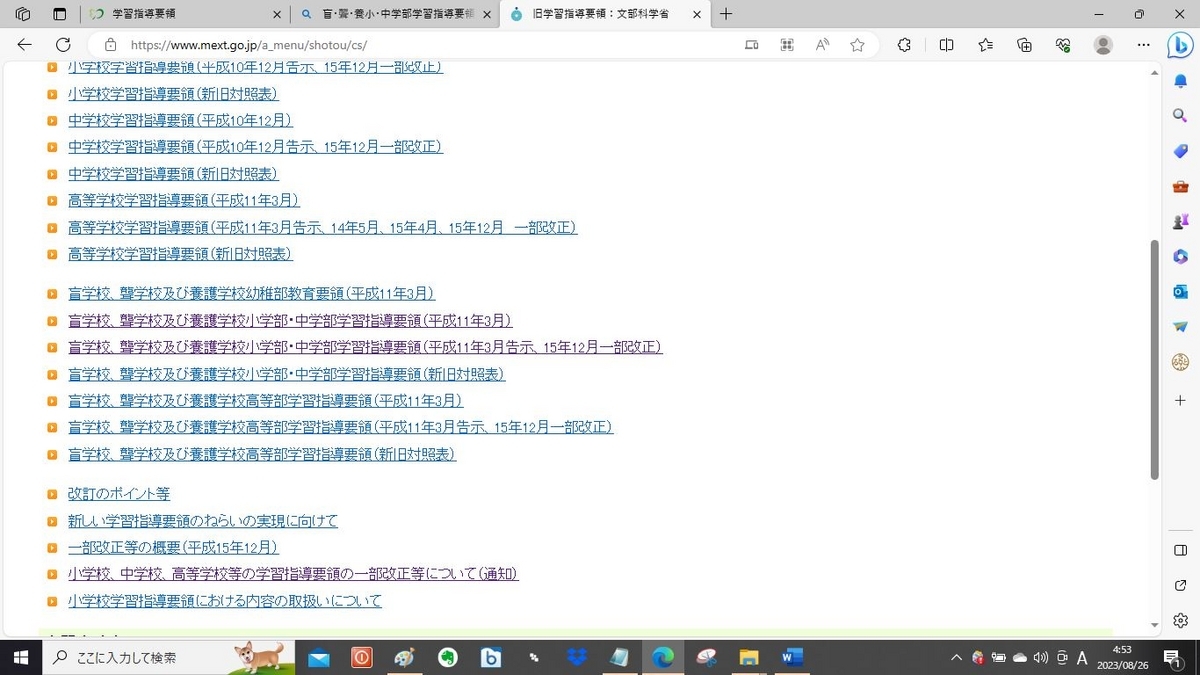Open 小学校学習指導要領（新旧対照表） link
This screenshot has width=1200, height=675.
tap(173, 93)
